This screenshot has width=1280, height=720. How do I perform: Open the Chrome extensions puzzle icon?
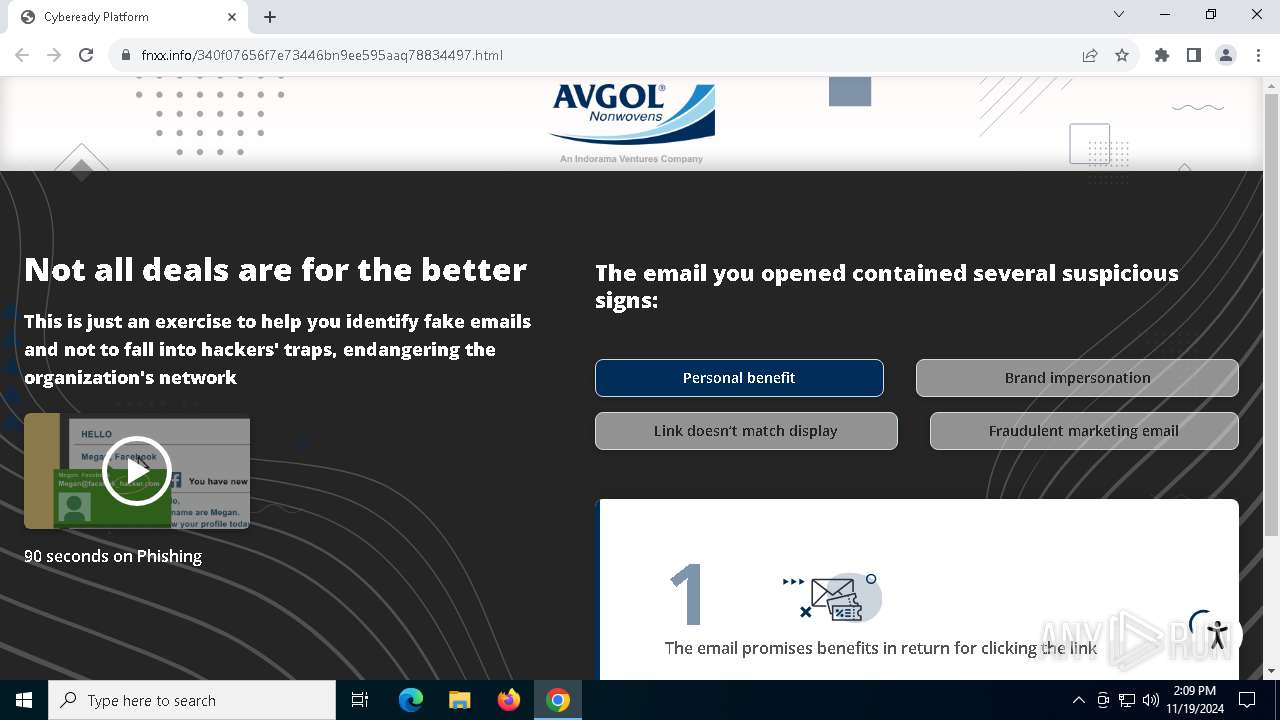[x=1162, y=55]
